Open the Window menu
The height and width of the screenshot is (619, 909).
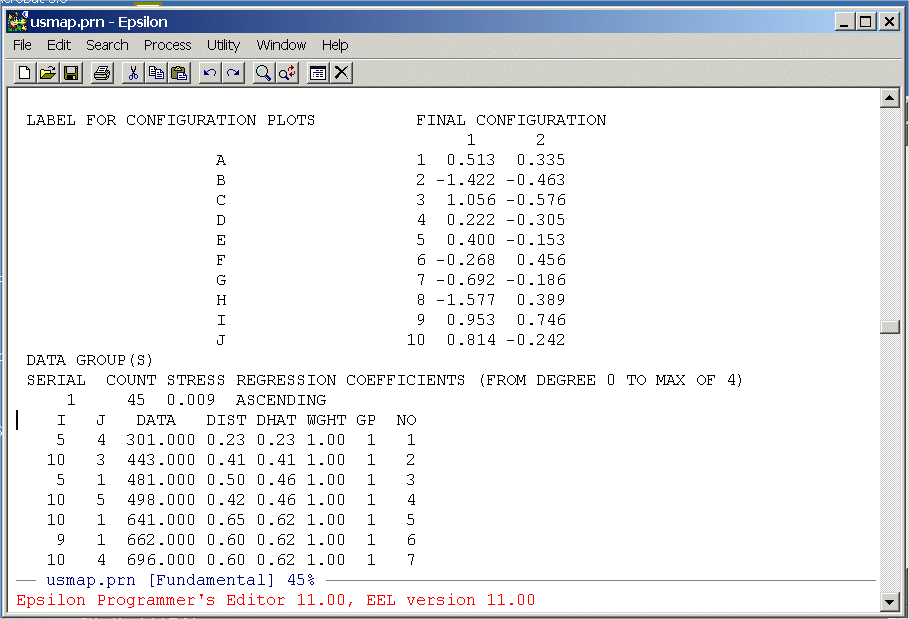pos(281,45)
